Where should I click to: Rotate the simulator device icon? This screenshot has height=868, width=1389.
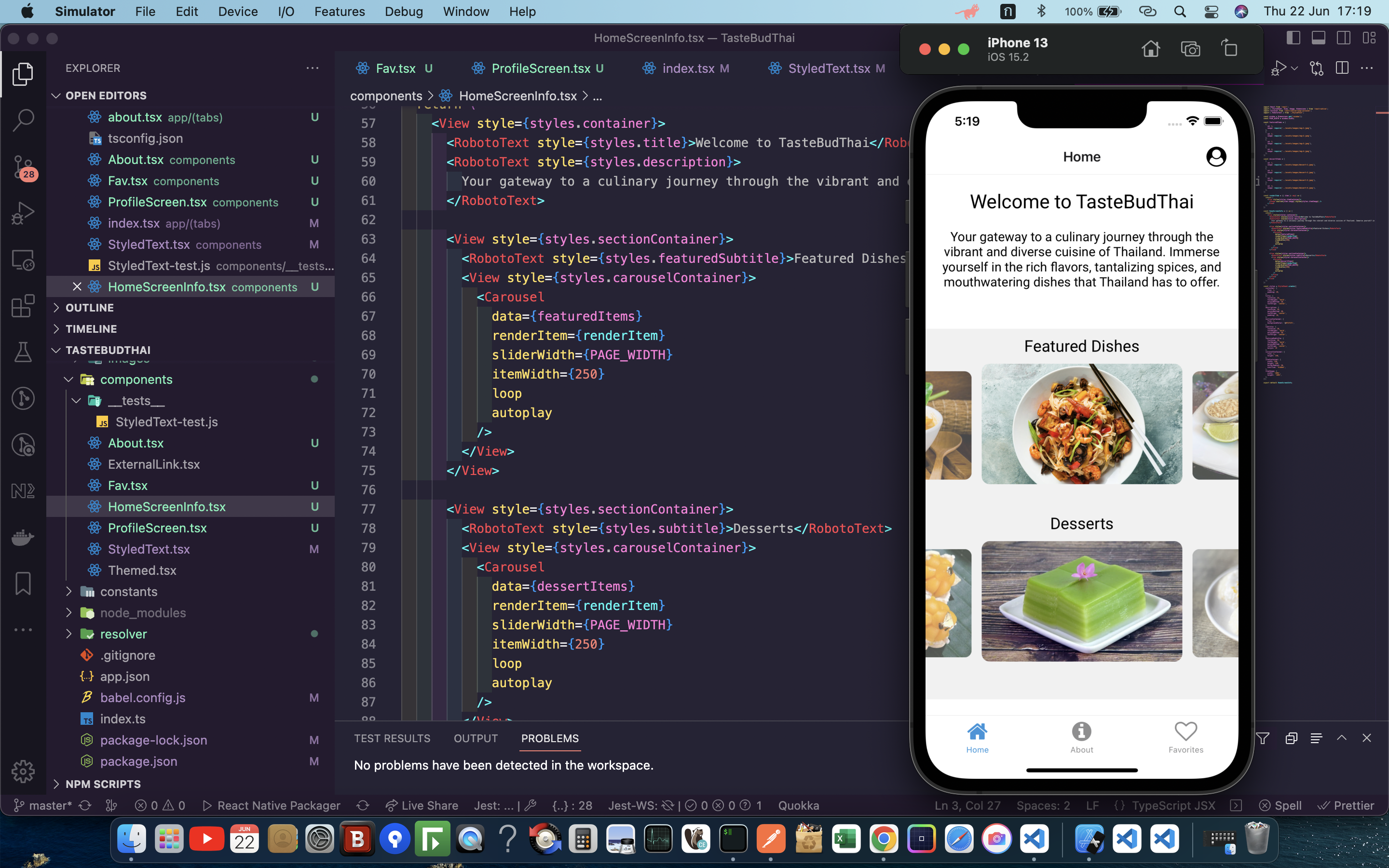coord(1229,49)
